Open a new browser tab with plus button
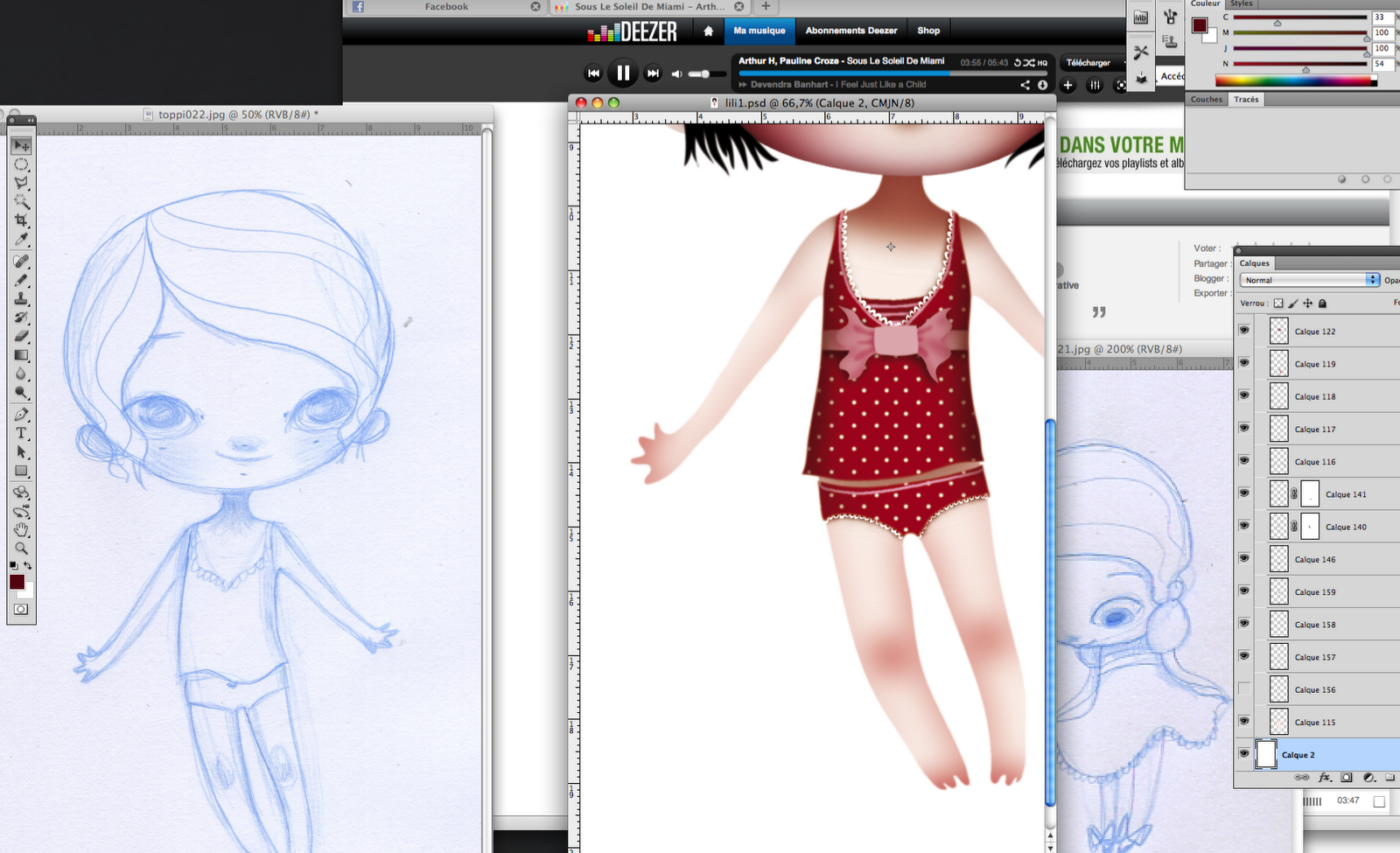1400x853 pixels. (766, 6)
